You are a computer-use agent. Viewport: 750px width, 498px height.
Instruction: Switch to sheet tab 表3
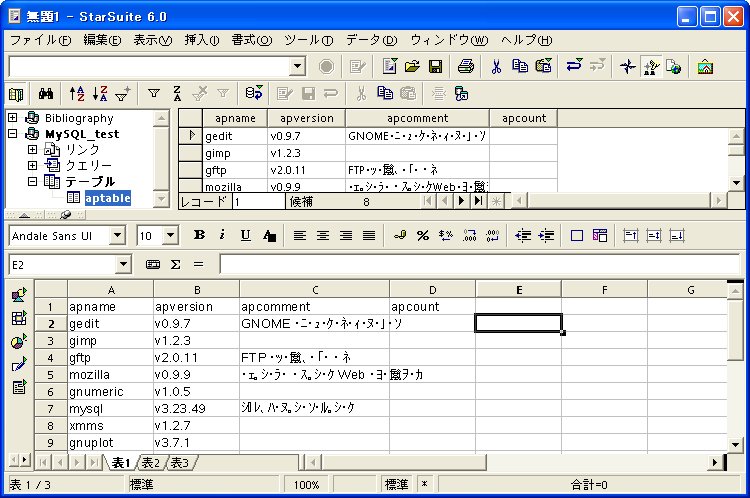[x=180, y=463]
